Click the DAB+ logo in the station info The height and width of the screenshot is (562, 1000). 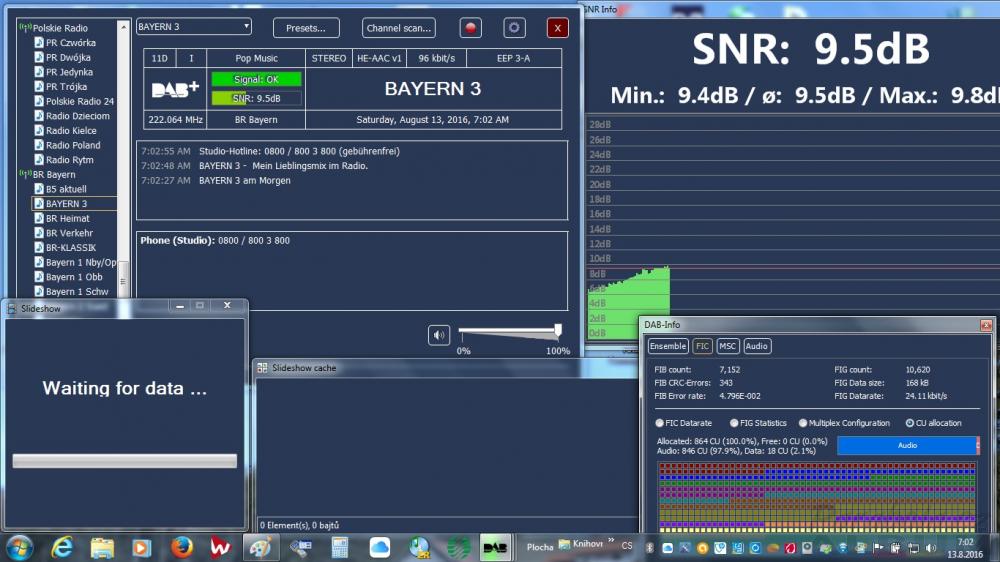click(175, 89)
